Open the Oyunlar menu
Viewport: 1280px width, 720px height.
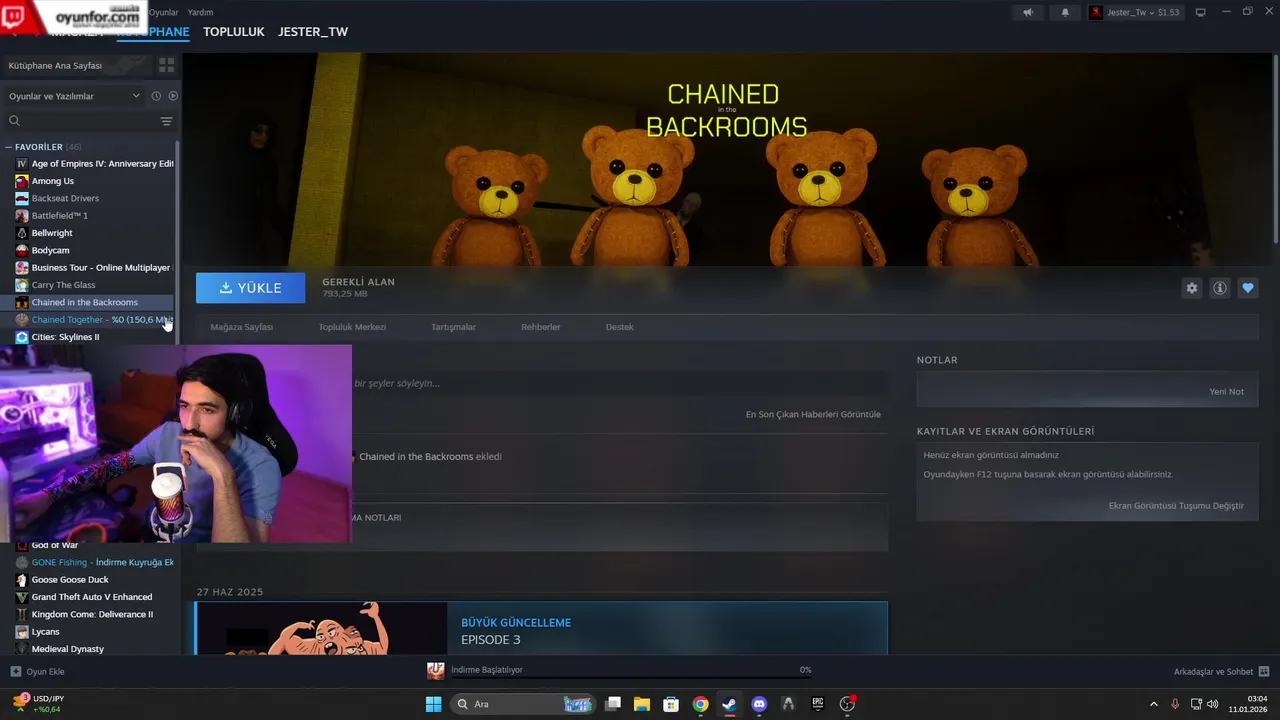(164, 12)
